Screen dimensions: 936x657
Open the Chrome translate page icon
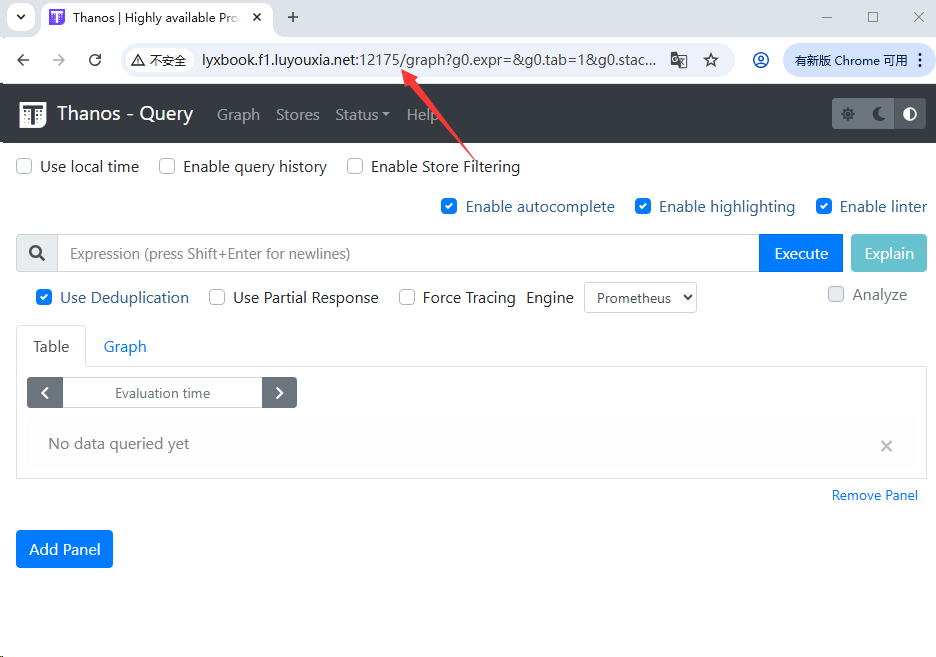[679, 60]
